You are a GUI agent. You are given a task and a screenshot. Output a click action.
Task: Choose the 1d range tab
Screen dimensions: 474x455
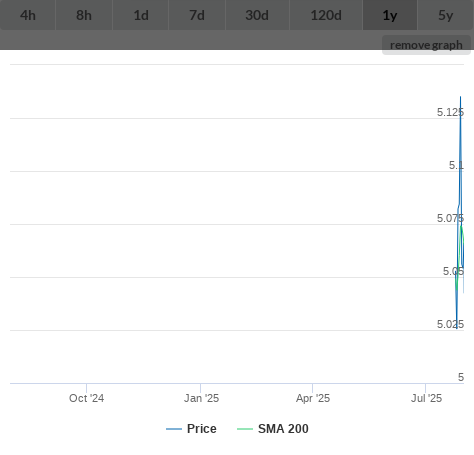coord(141,15)
